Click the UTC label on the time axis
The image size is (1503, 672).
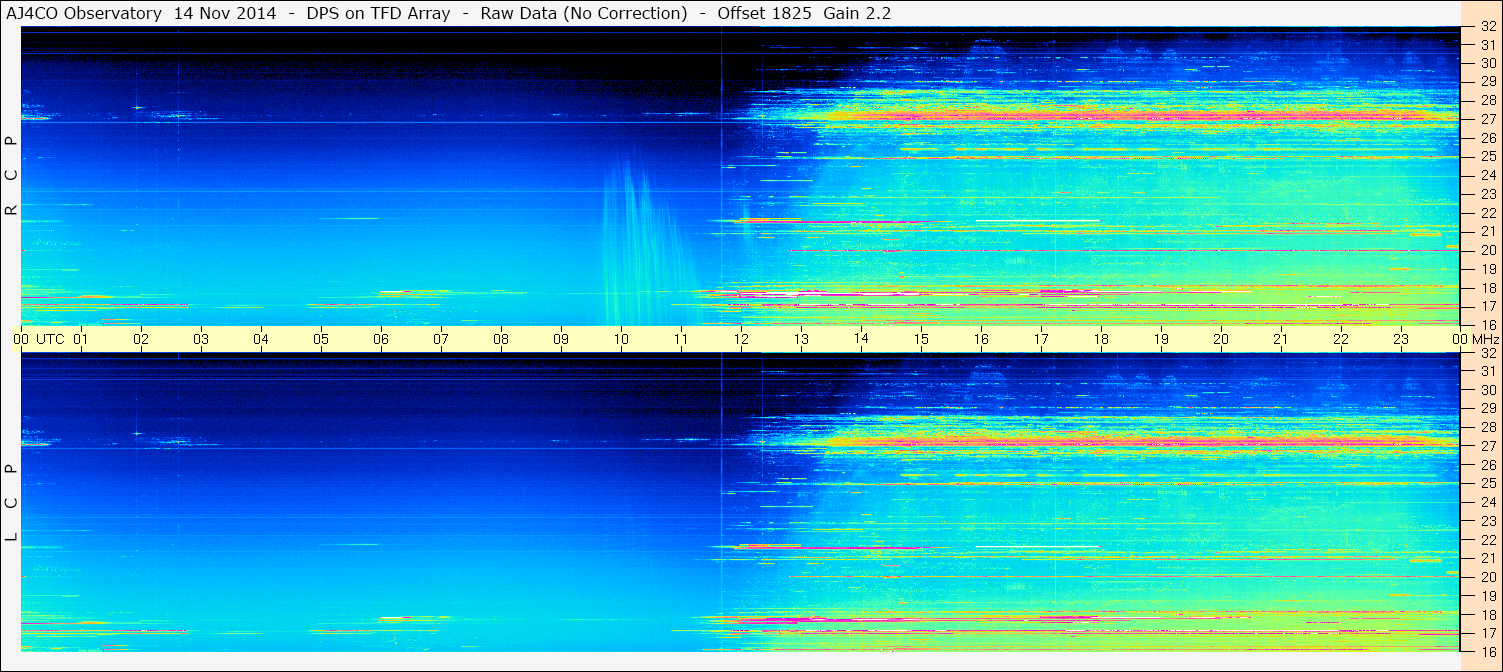coord(50,339)
